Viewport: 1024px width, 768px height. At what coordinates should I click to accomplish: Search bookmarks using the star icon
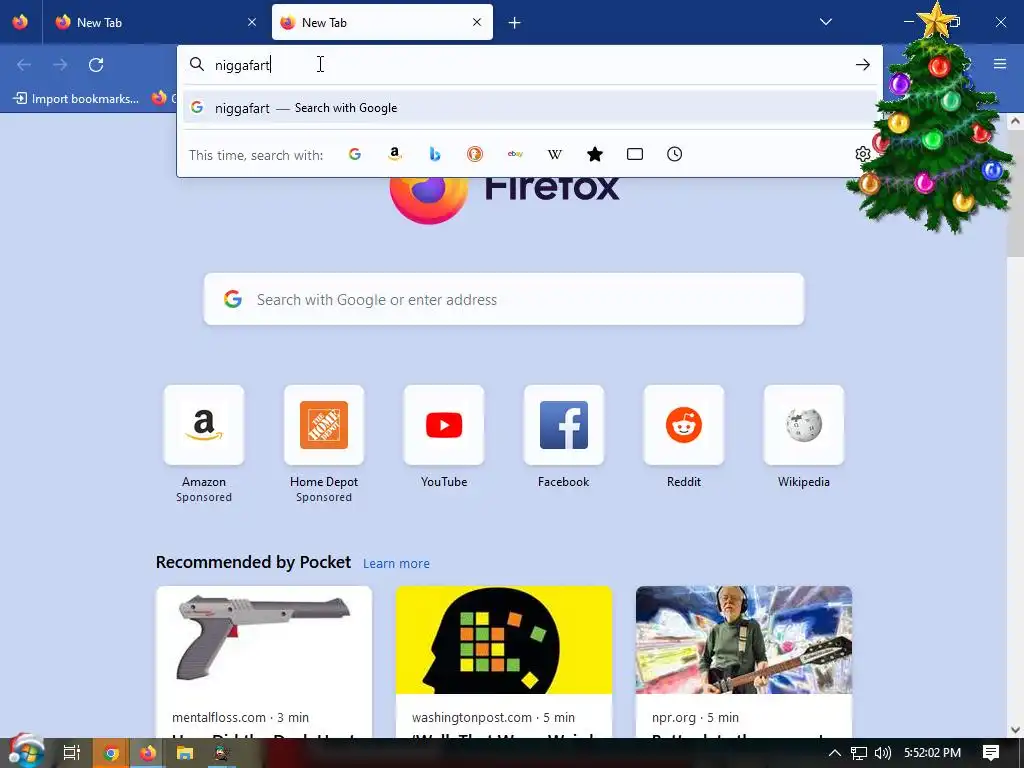pyautogui.click(x=595, y=154)
